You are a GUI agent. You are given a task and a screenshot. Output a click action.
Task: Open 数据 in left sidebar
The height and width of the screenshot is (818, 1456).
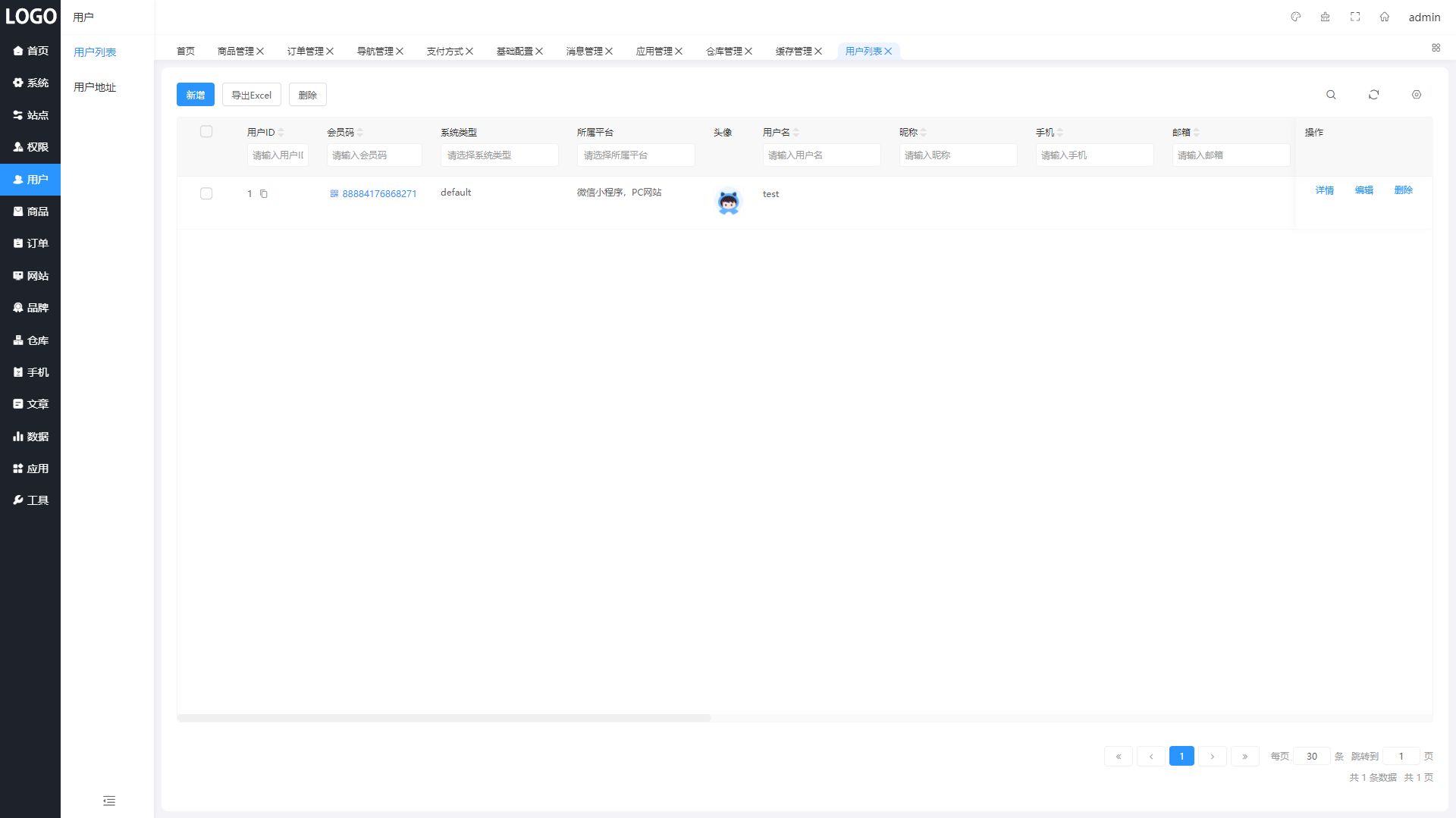(30, 437)
